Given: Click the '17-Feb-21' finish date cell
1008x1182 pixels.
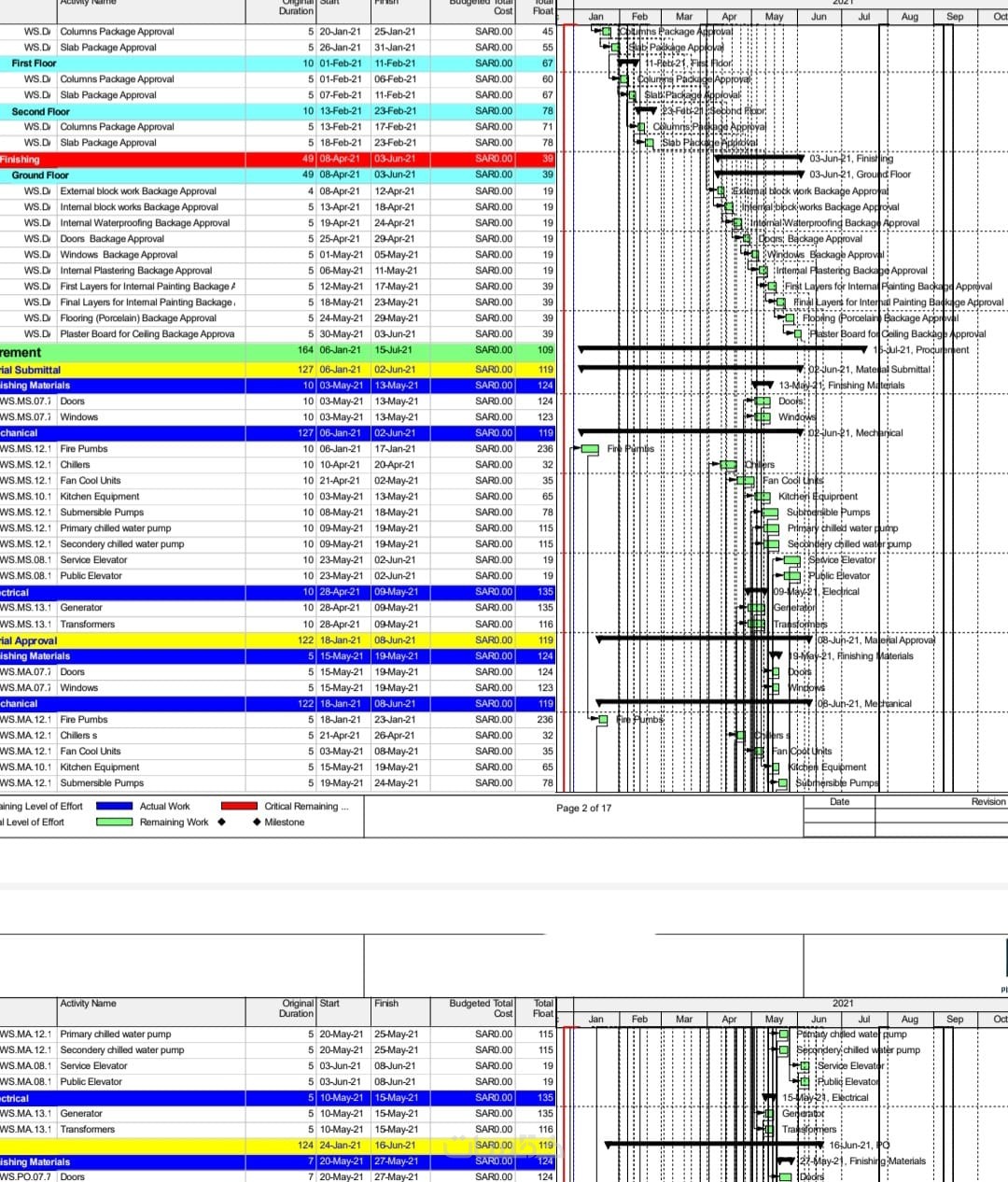Looking at the screenshot, I should tap(395, 127).
